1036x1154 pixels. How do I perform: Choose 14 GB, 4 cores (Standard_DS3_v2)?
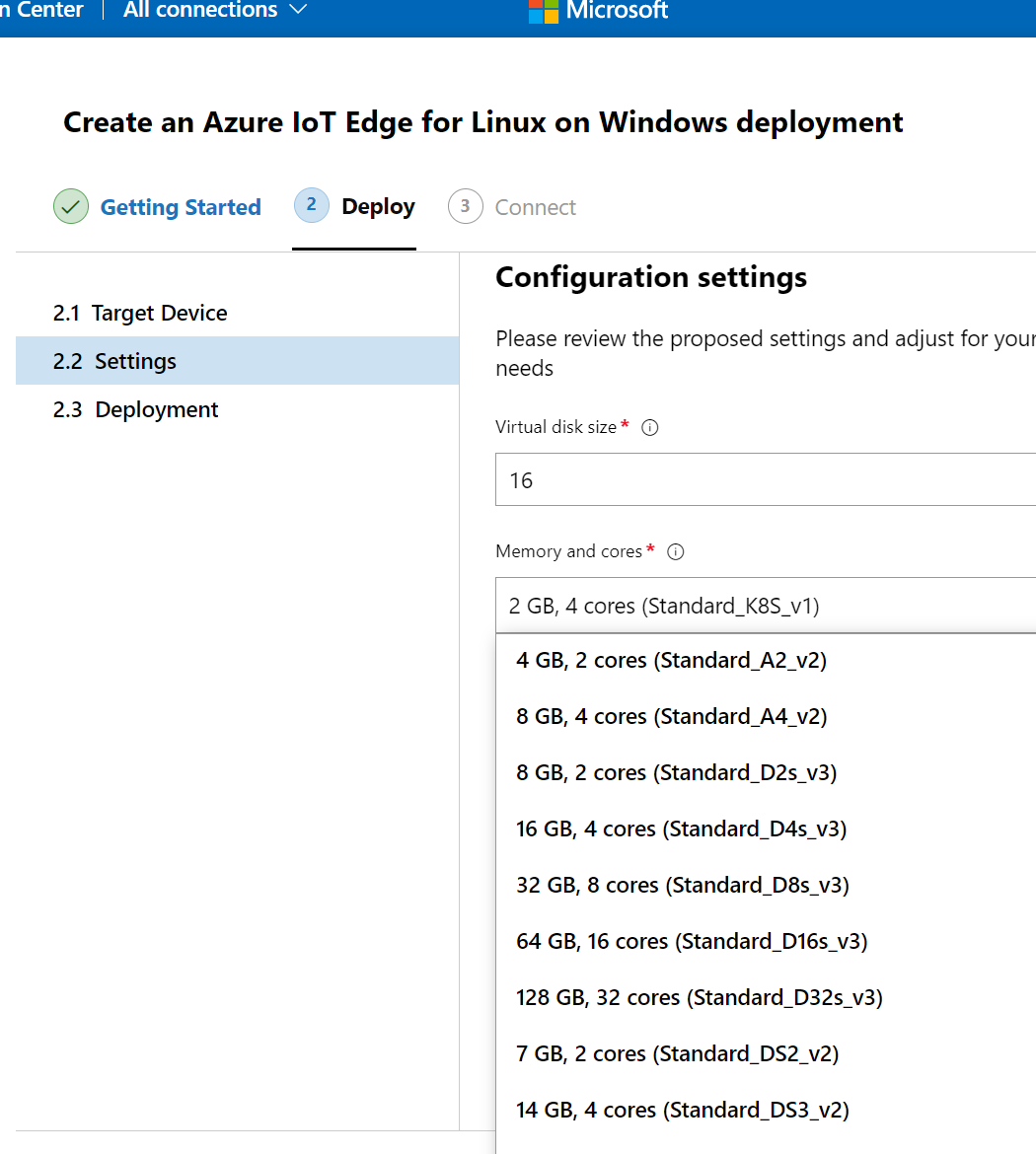click(766, 1110)
